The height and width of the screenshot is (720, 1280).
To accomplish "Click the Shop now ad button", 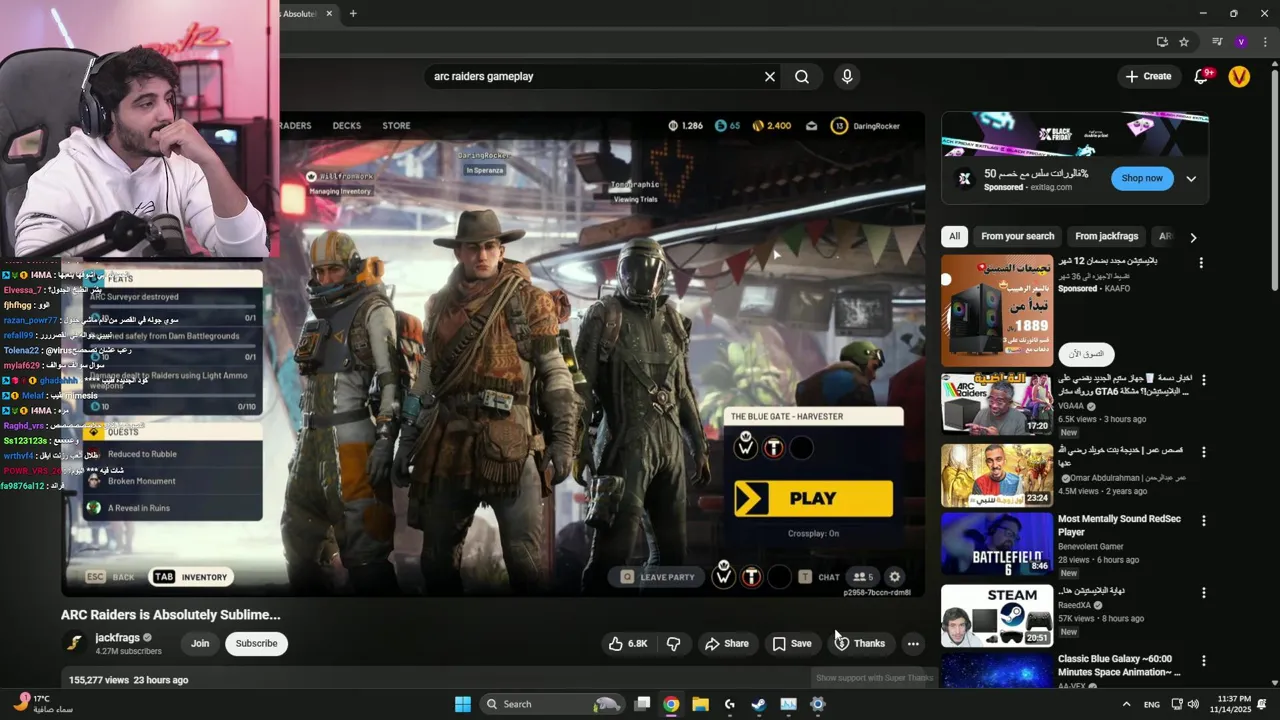I will tap(1141, 178).
